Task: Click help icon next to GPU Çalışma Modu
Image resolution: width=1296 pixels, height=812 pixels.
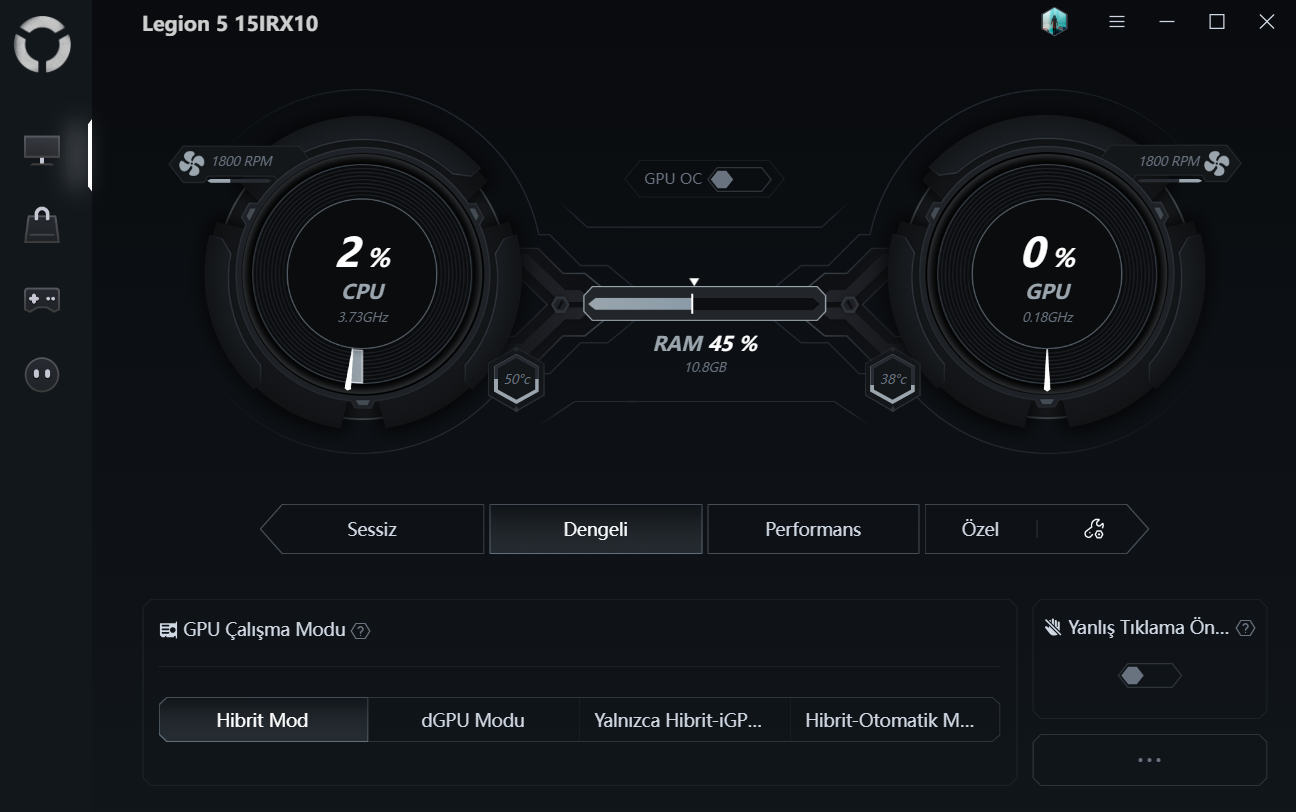Action: (x=361, y=631)
